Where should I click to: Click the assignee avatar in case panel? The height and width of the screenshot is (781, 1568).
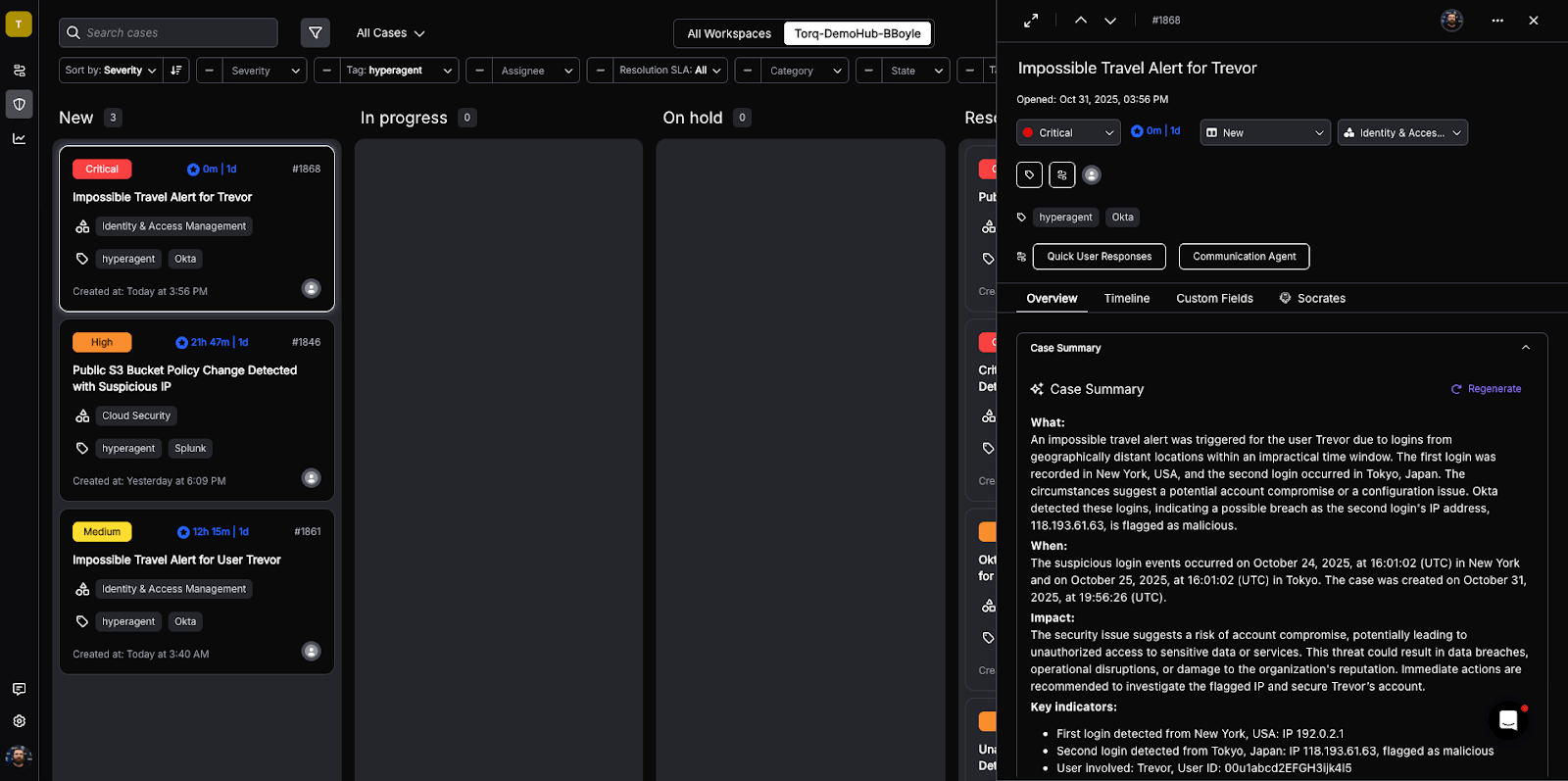point(1092,174)
